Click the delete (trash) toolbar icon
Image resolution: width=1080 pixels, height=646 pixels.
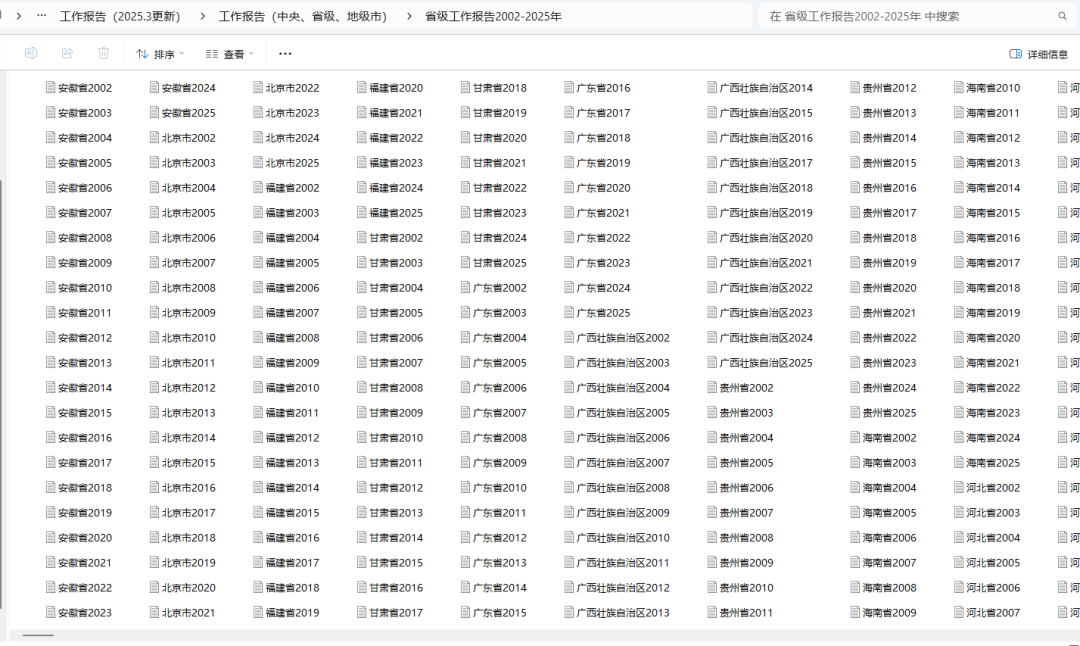tap(103, 53)
